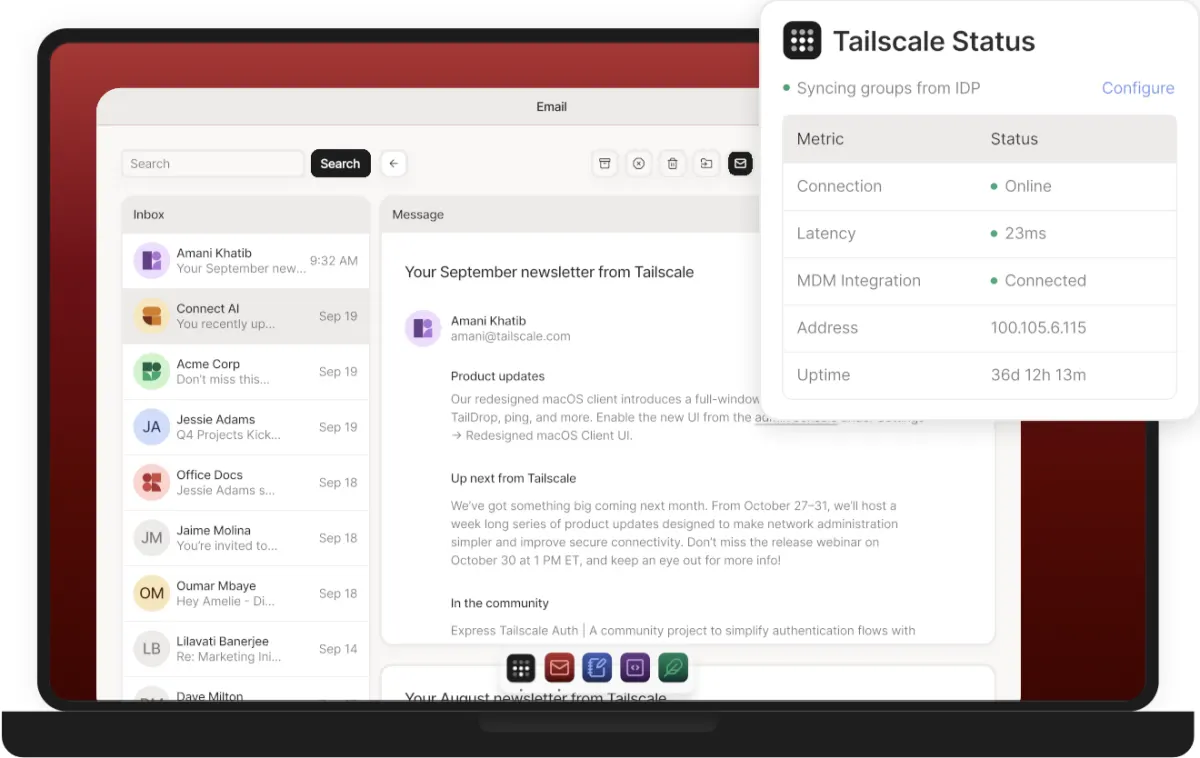The height and width of the screenshot is (758, 1200).
Task: Click the trash delete icon
Action: pyautogui.click(x=673, y=164)
